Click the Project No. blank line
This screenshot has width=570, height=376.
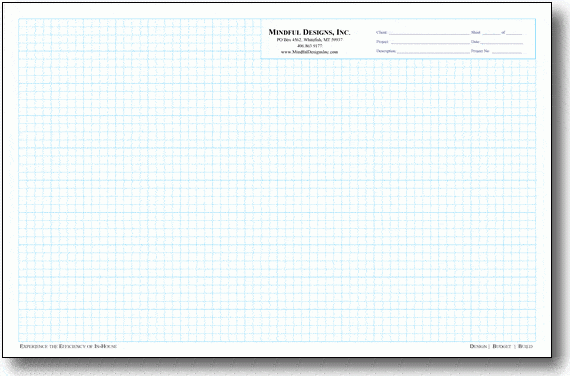tap(507, 53)
